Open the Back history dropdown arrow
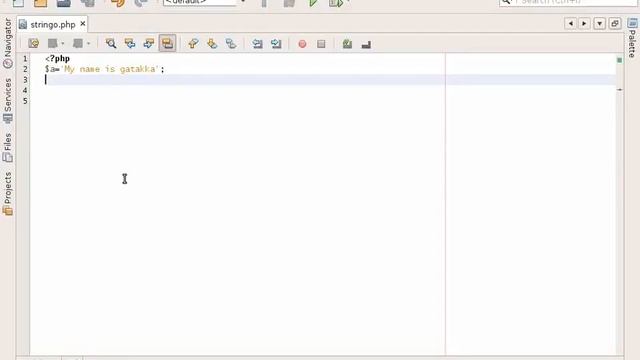640x360 pixels. (62, 44)
